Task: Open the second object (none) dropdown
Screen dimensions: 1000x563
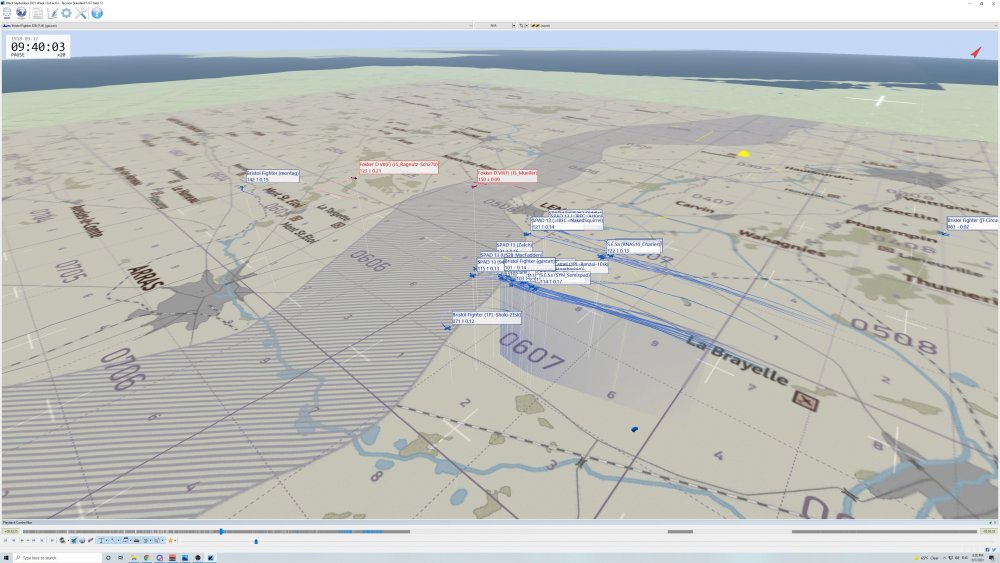Action: pos(765,26)
